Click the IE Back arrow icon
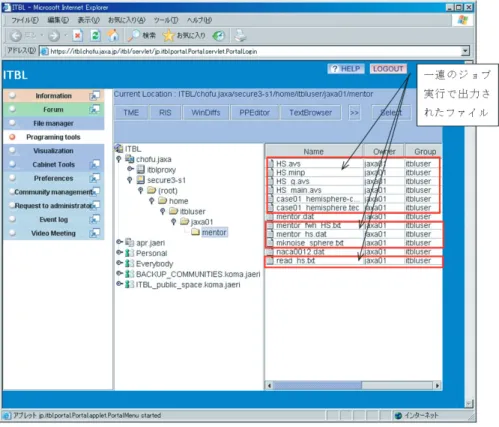Viewport: 499px width, 427px height. pyautogui.click(x=16, y=35)
